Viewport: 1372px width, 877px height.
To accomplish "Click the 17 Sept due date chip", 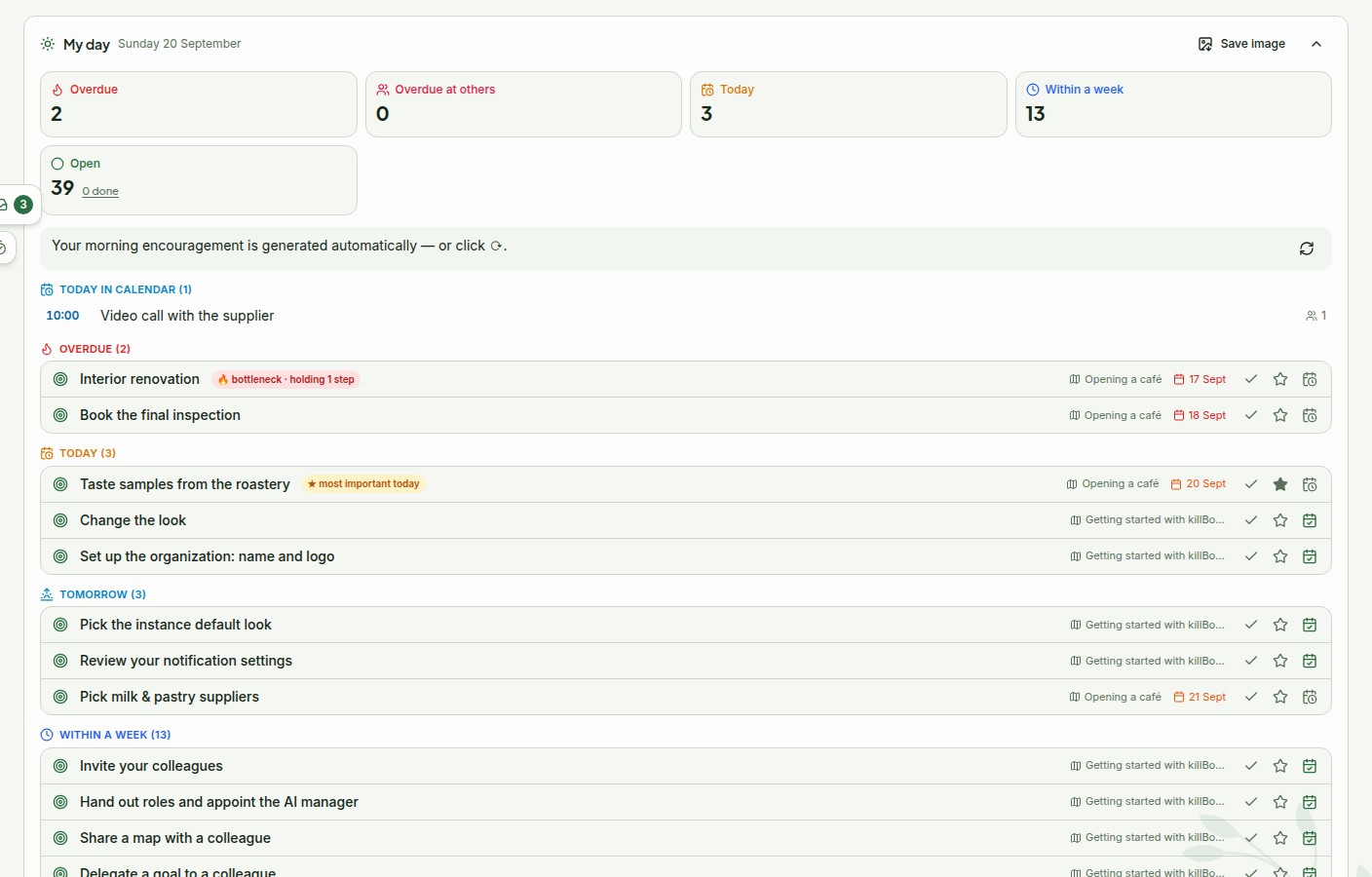I will pos(1200,379).
